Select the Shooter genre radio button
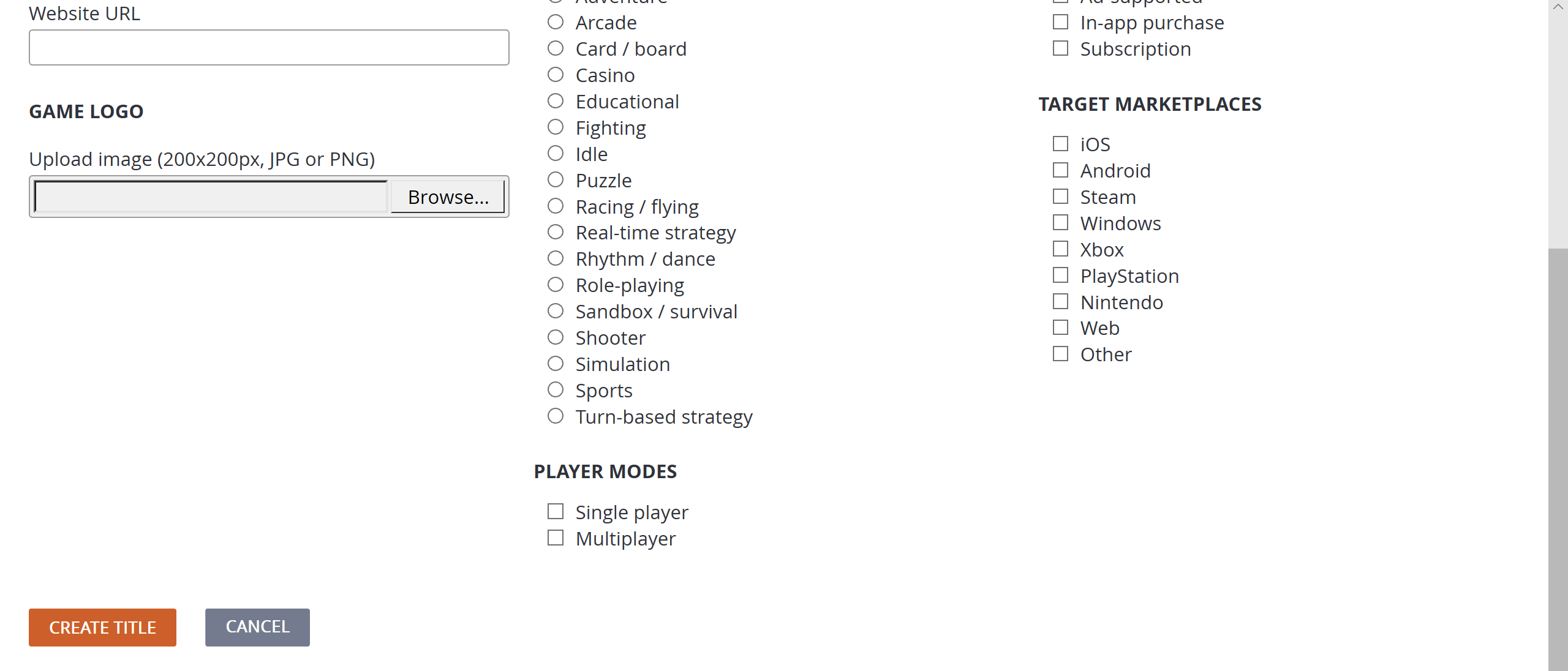The height and width of the screenshot is (671, 1568). 556,337
